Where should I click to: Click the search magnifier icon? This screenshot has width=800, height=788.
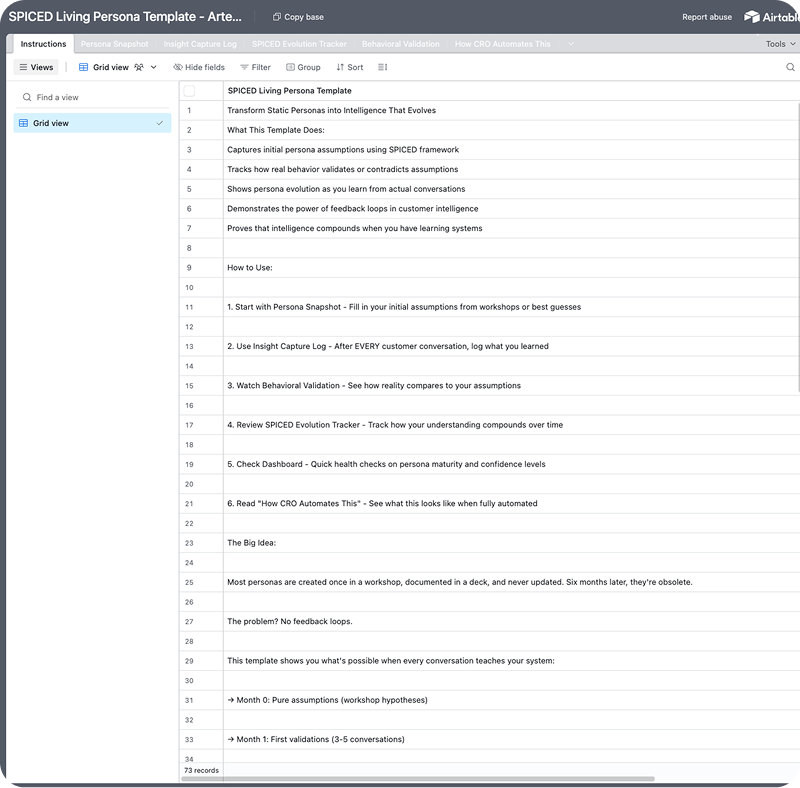(790, 67)
